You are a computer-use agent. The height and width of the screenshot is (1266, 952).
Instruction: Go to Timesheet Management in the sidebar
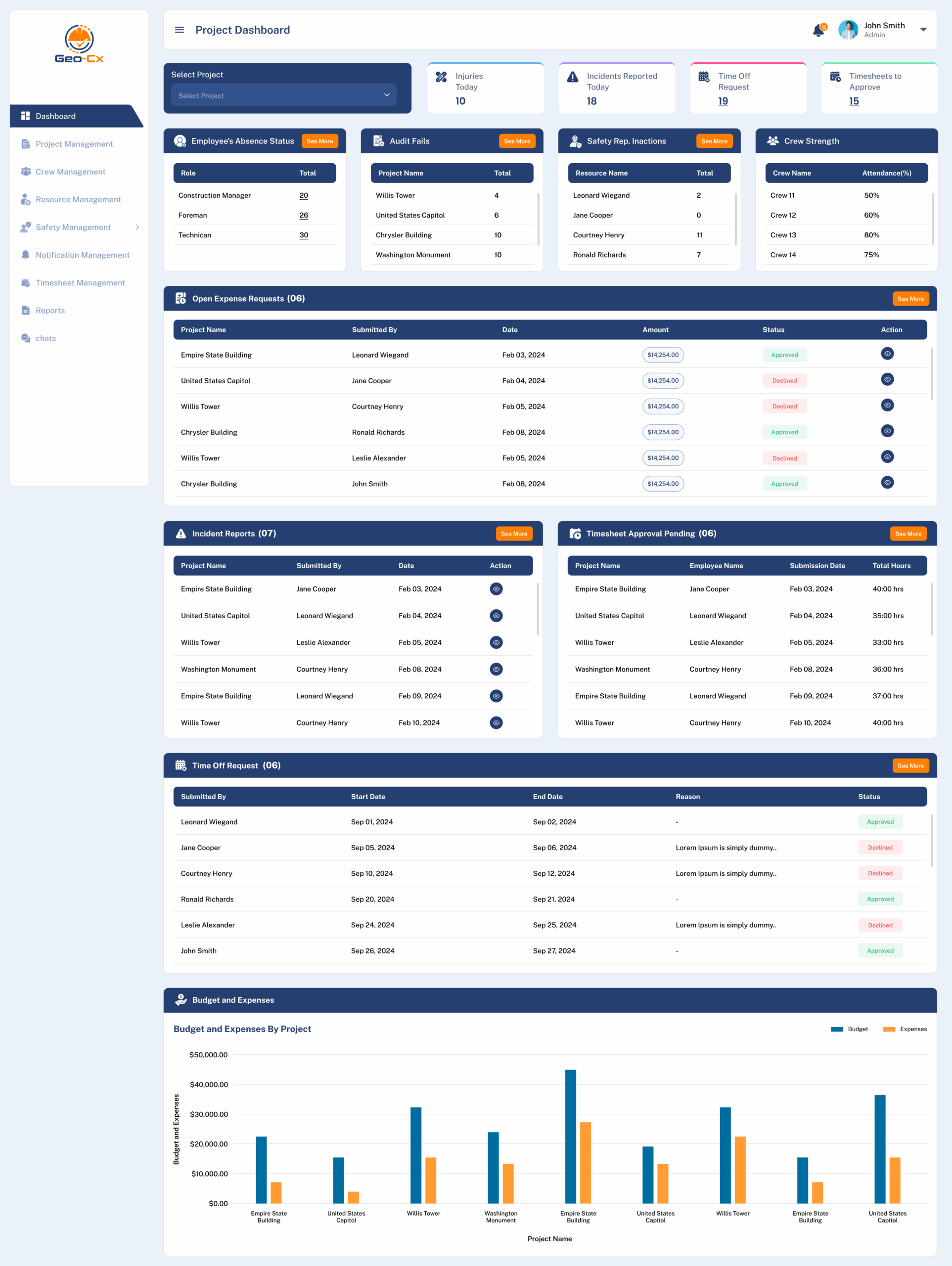[x=80, y=283]
